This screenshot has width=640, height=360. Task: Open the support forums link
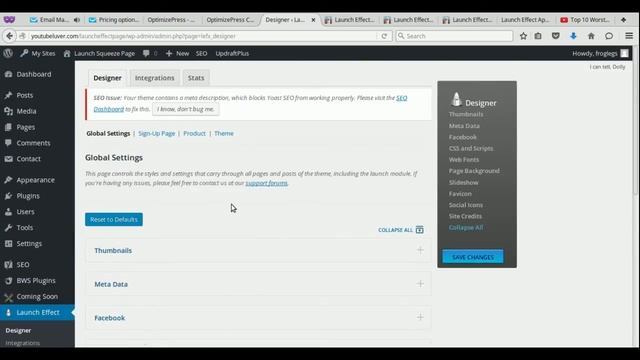[267, 183]
